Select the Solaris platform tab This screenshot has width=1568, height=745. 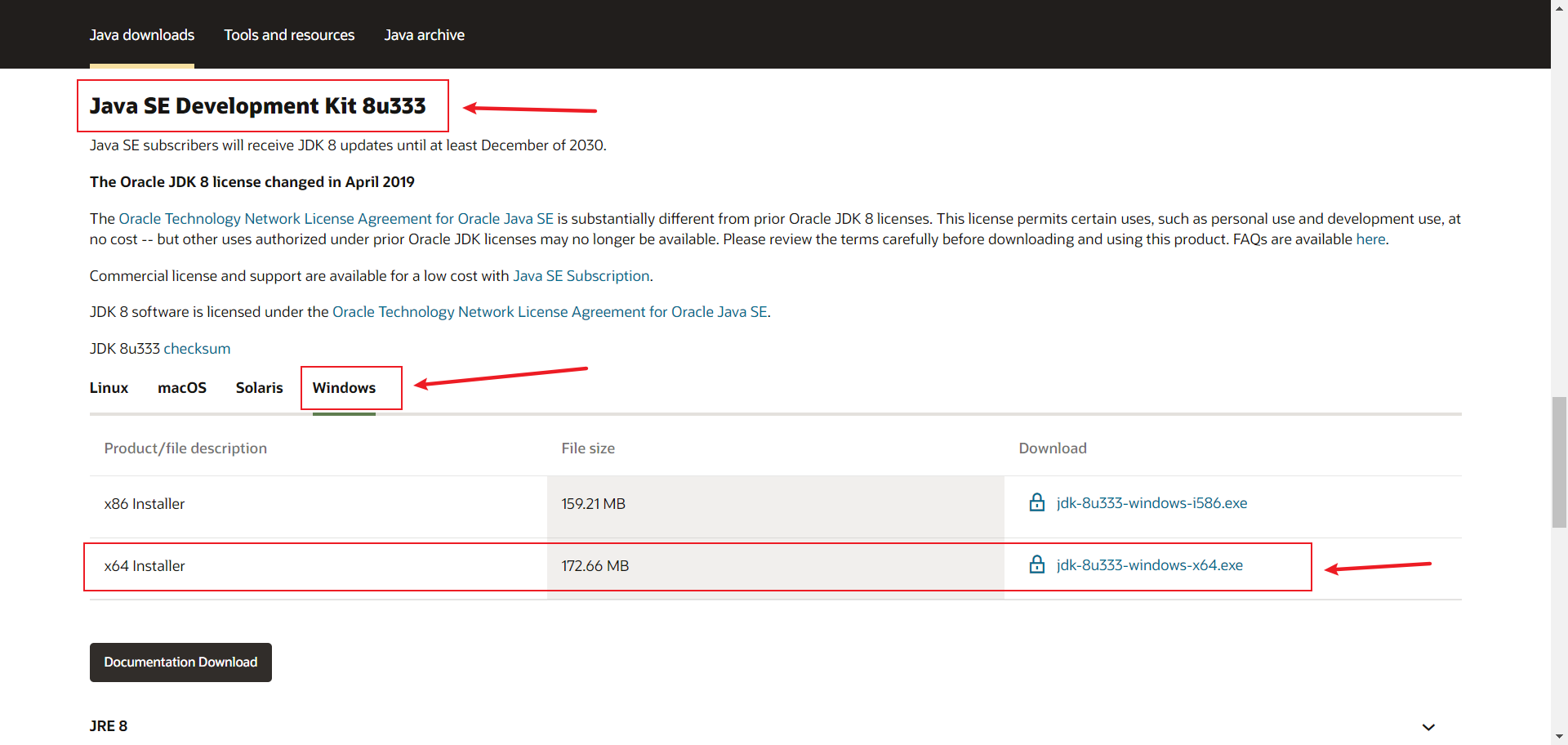[x=259, y=388]
